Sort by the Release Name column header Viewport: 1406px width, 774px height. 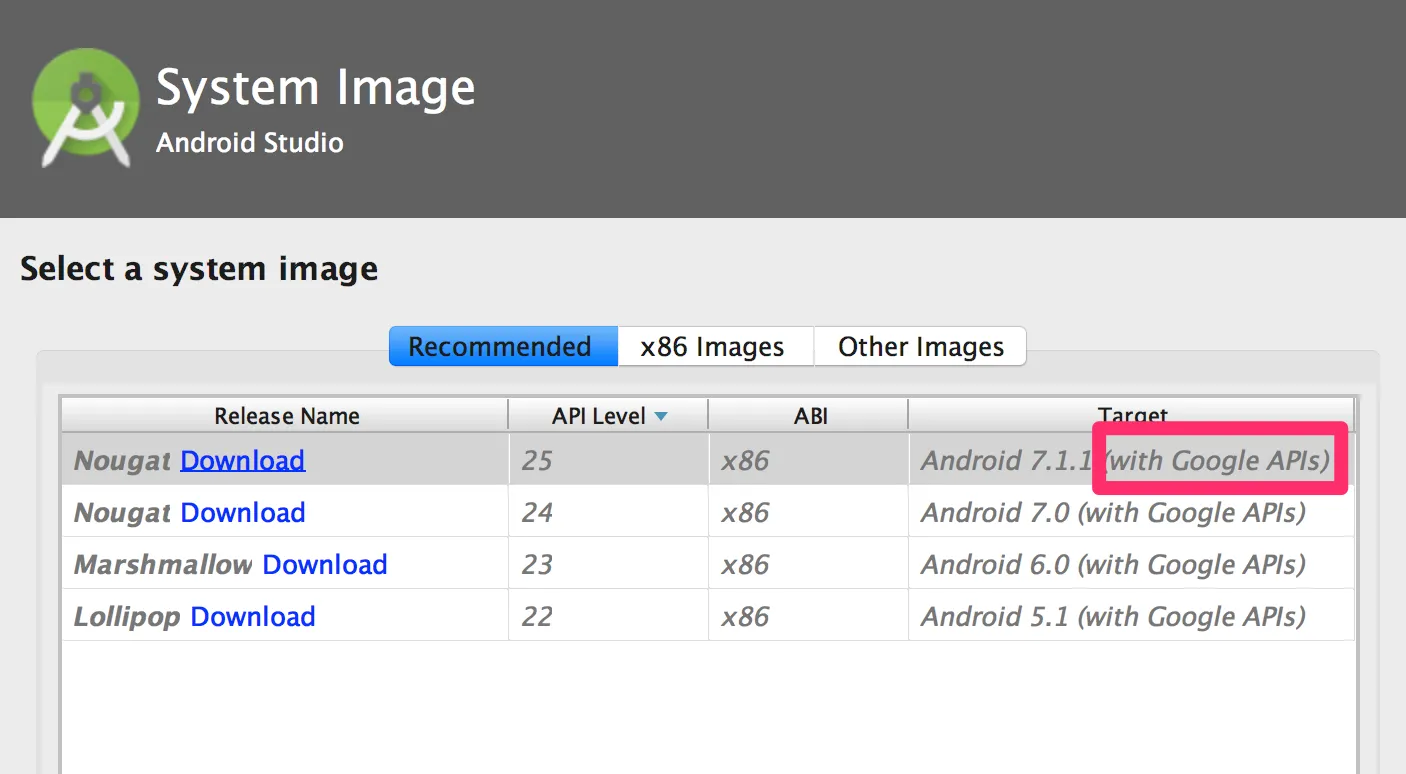coord(286,416)
